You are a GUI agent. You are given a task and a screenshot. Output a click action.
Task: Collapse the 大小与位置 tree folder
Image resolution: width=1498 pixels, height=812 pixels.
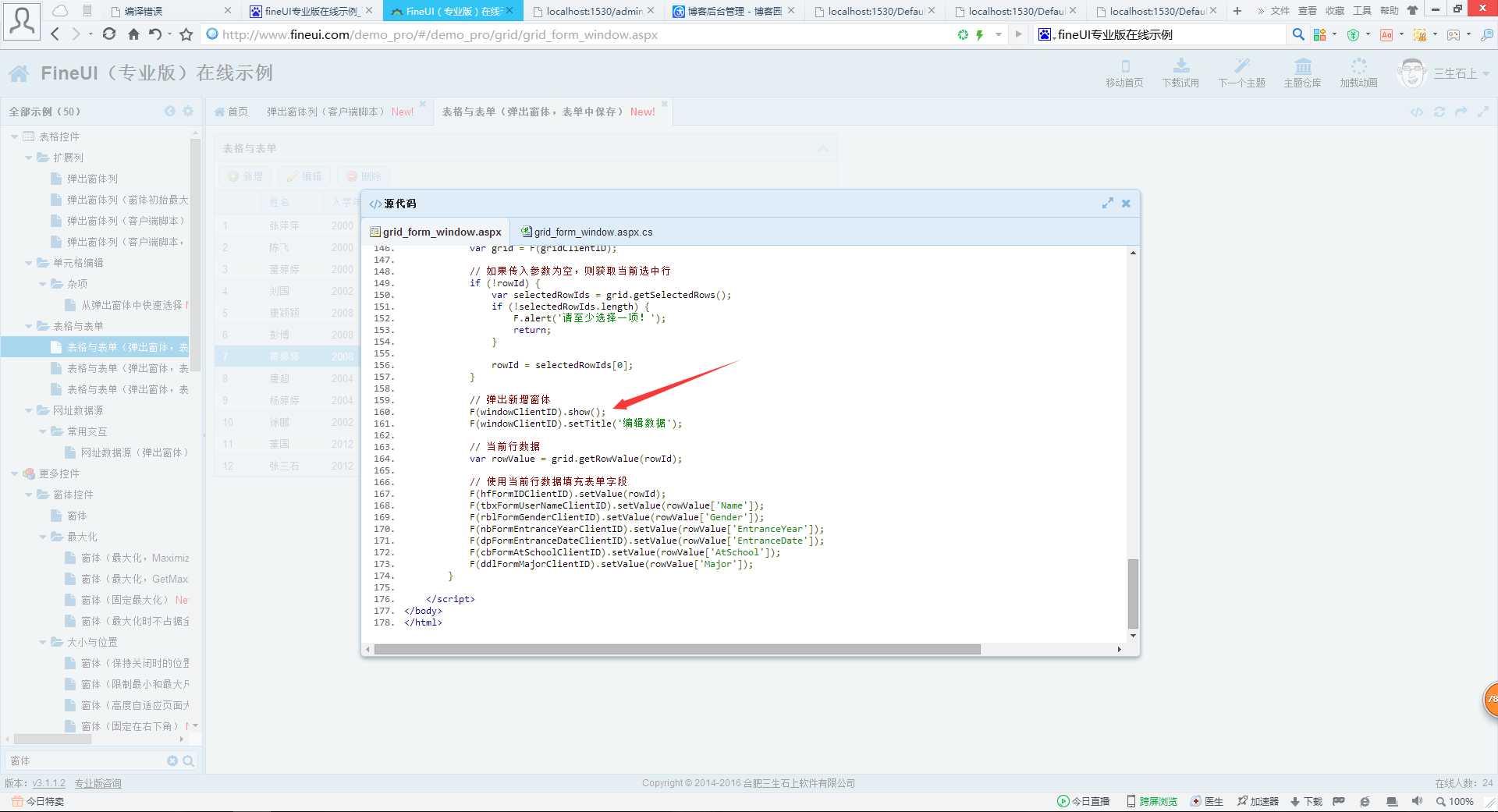tap(42, 642)
